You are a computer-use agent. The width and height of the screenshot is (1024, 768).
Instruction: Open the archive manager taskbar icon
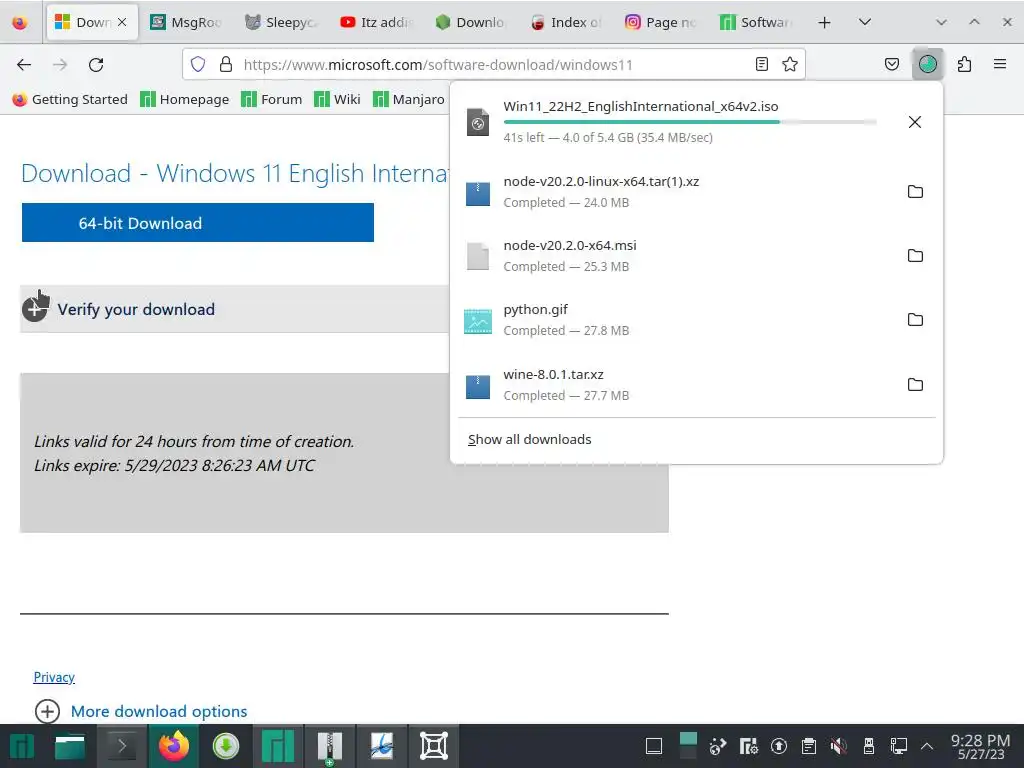(x=330, y=746)
